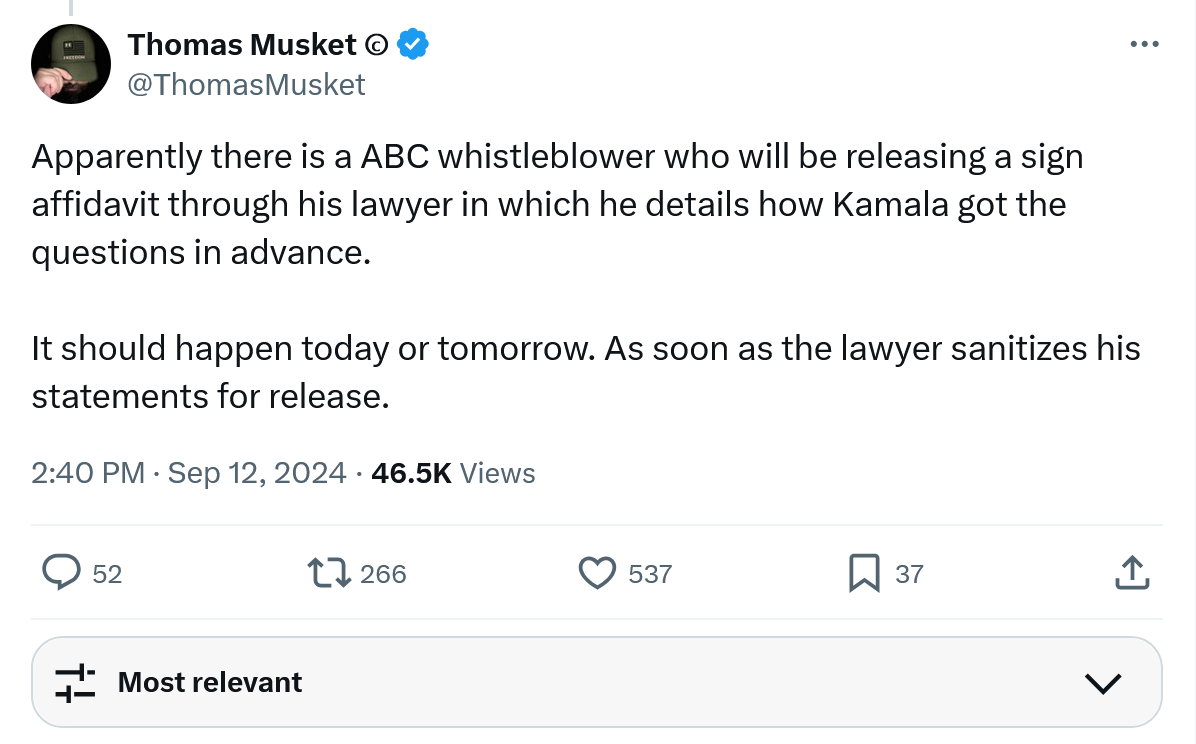Viewport: 1196px width, 744px height.
Task: Open the share tweet upload icon
Action: 1130,573
